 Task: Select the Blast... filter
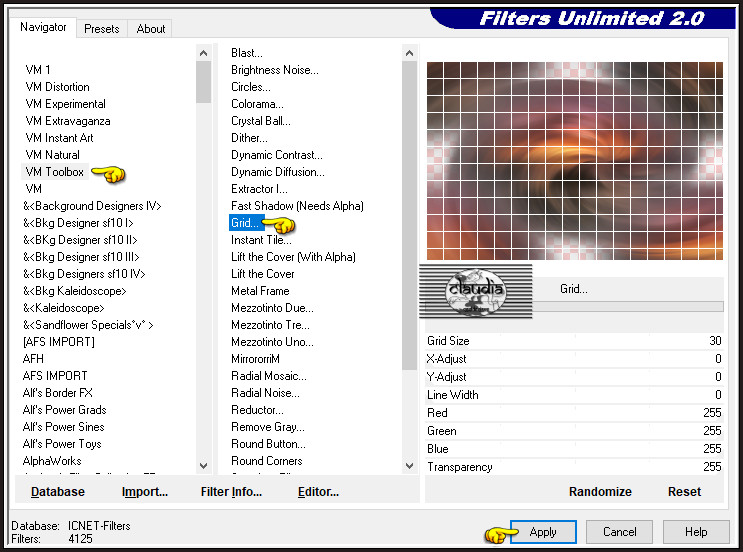pyautogui.click(x=247, y=53)
